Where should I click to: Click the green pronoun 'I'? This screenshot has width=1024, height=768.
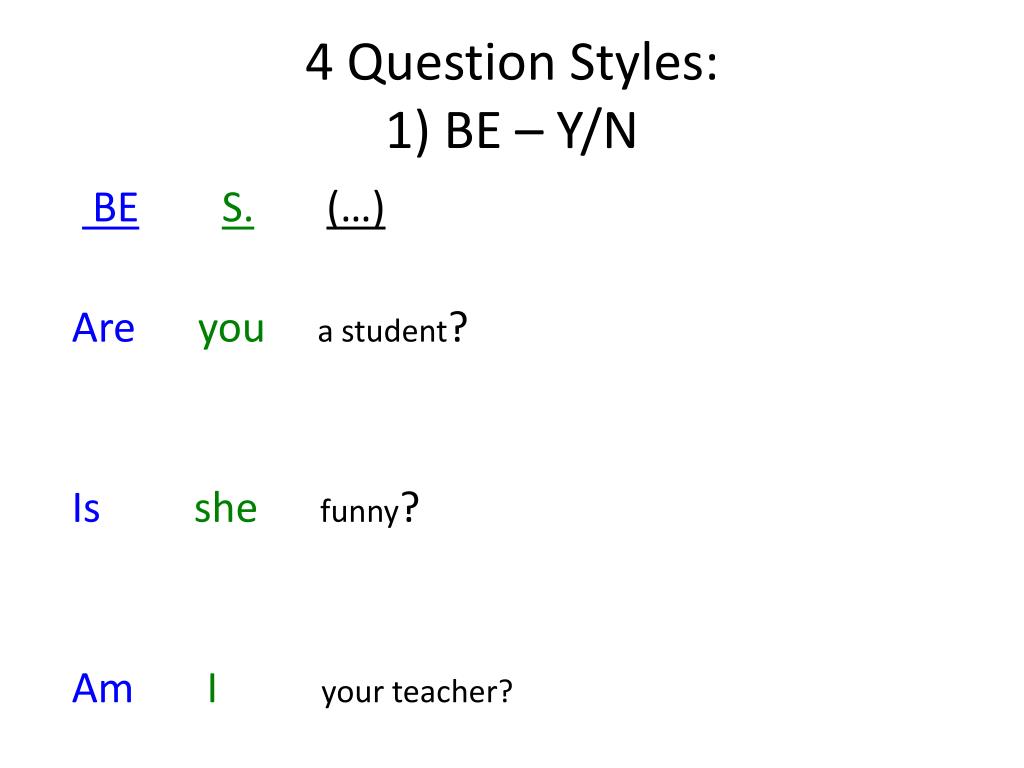click(212, 688)
